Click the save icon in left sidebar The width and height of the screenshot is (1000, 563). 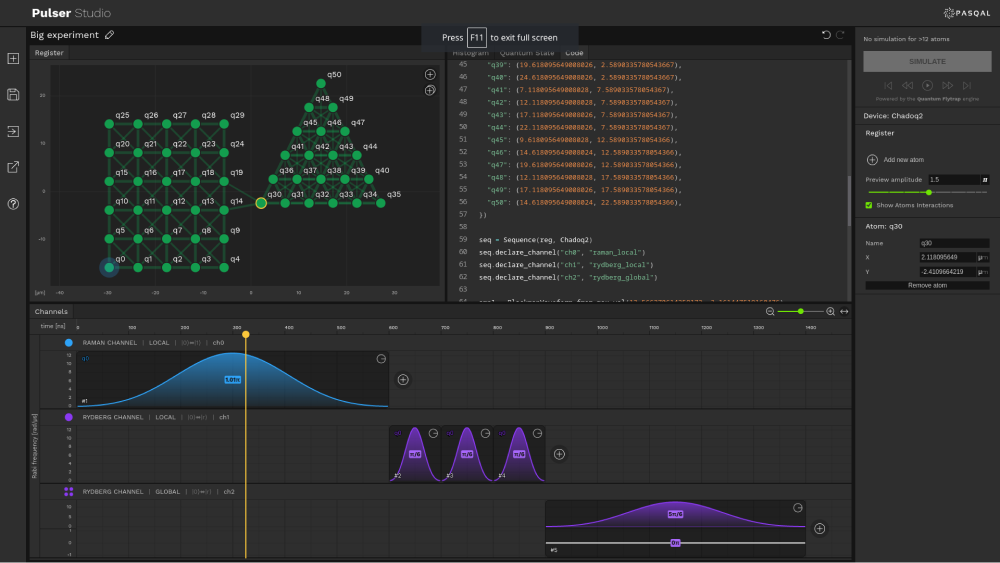tap(13, 95)
